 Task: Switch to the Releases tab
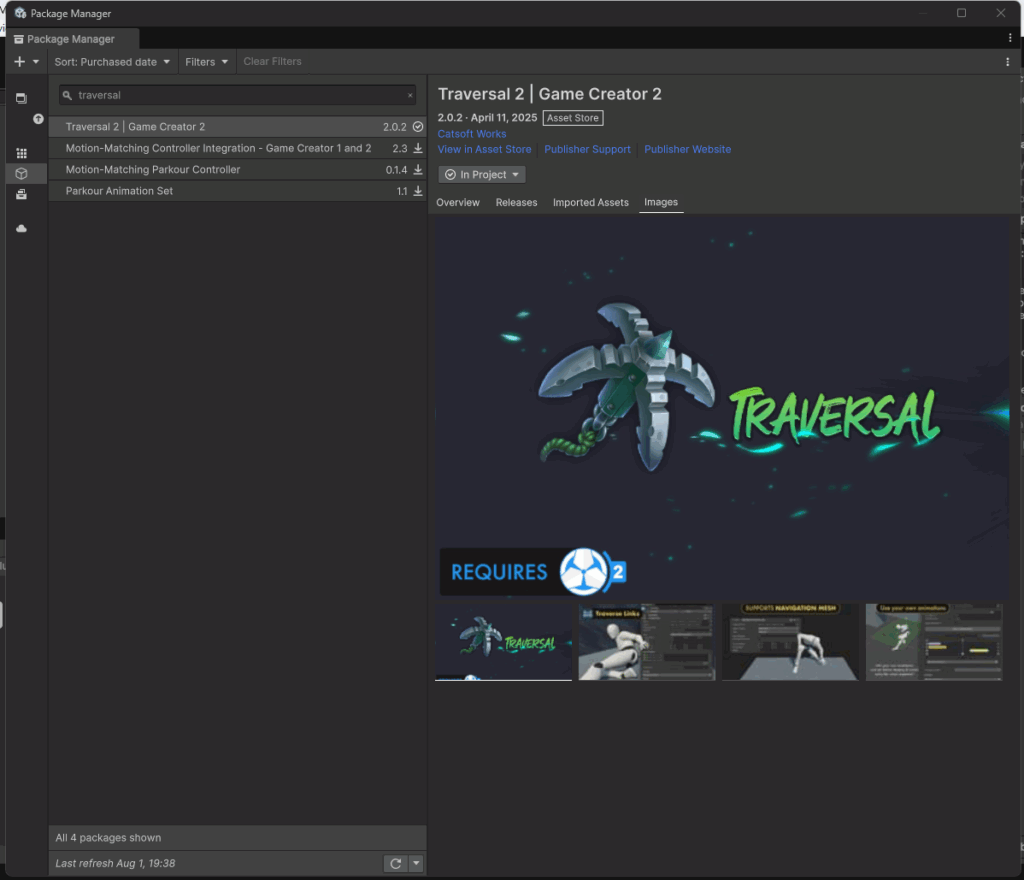click(x=516, y=202)
